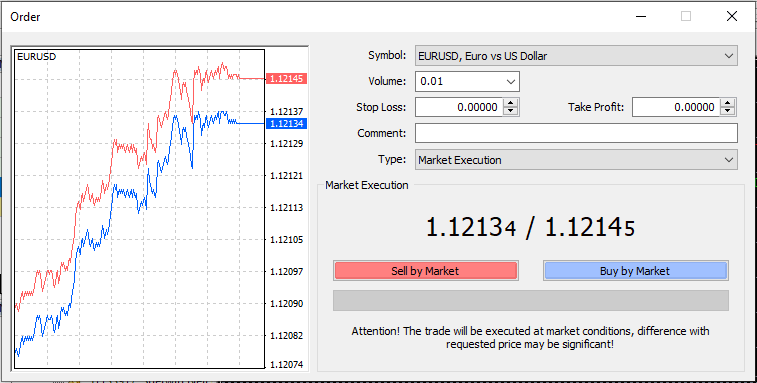Click the Sell by Market button
The height and width of the screenshot is (383, 757).
click(x=425, y=271)
